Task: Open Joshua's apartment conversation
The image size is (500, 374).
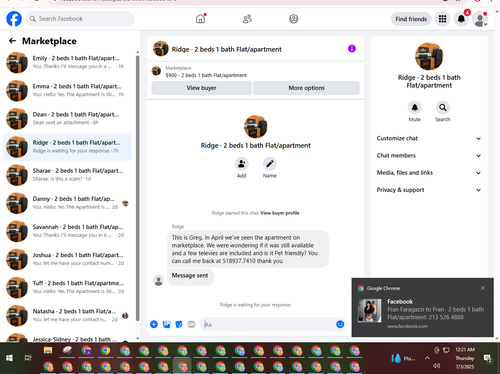Action: (x=67, y=259)
